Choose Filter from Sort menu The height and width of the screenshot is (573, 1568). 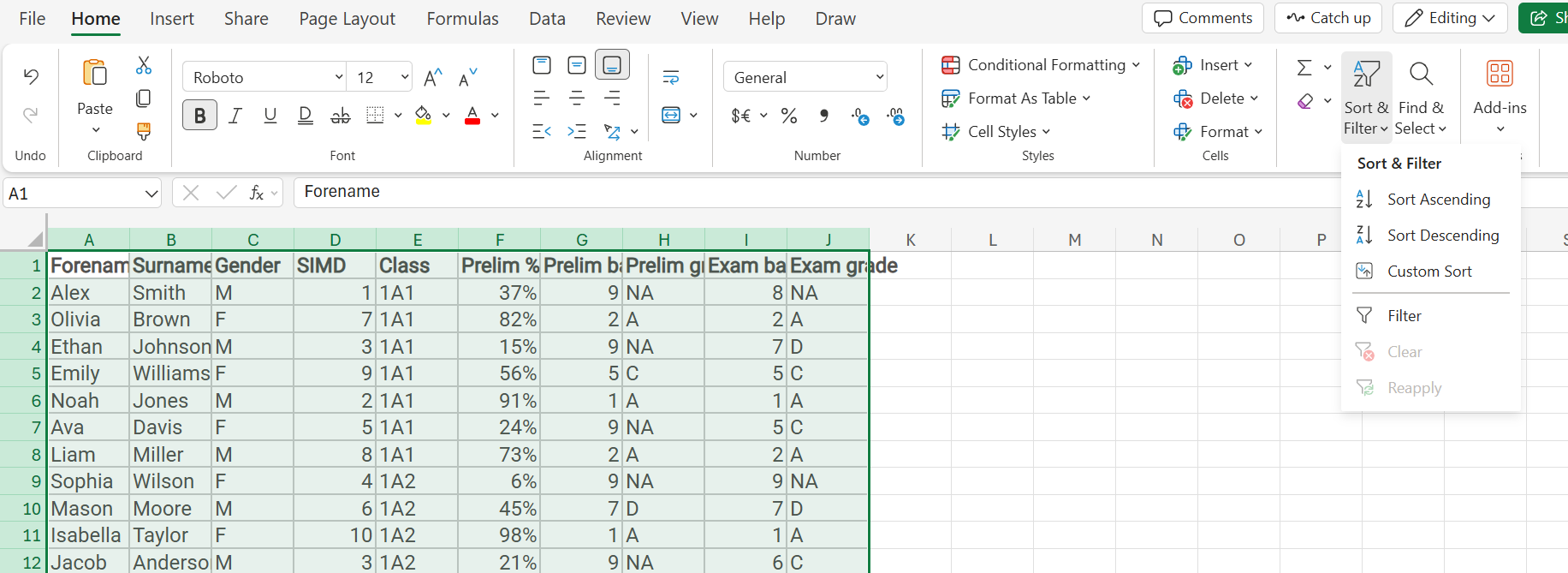point(1431,316)
